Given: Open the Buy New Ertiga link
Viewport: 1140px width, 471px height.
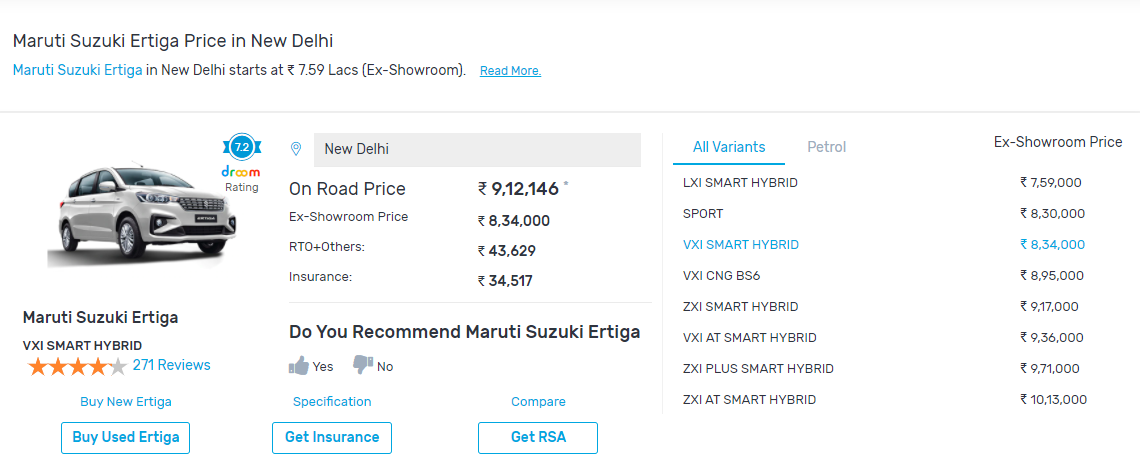Looking at the screenshot, I should coord(126,402).
